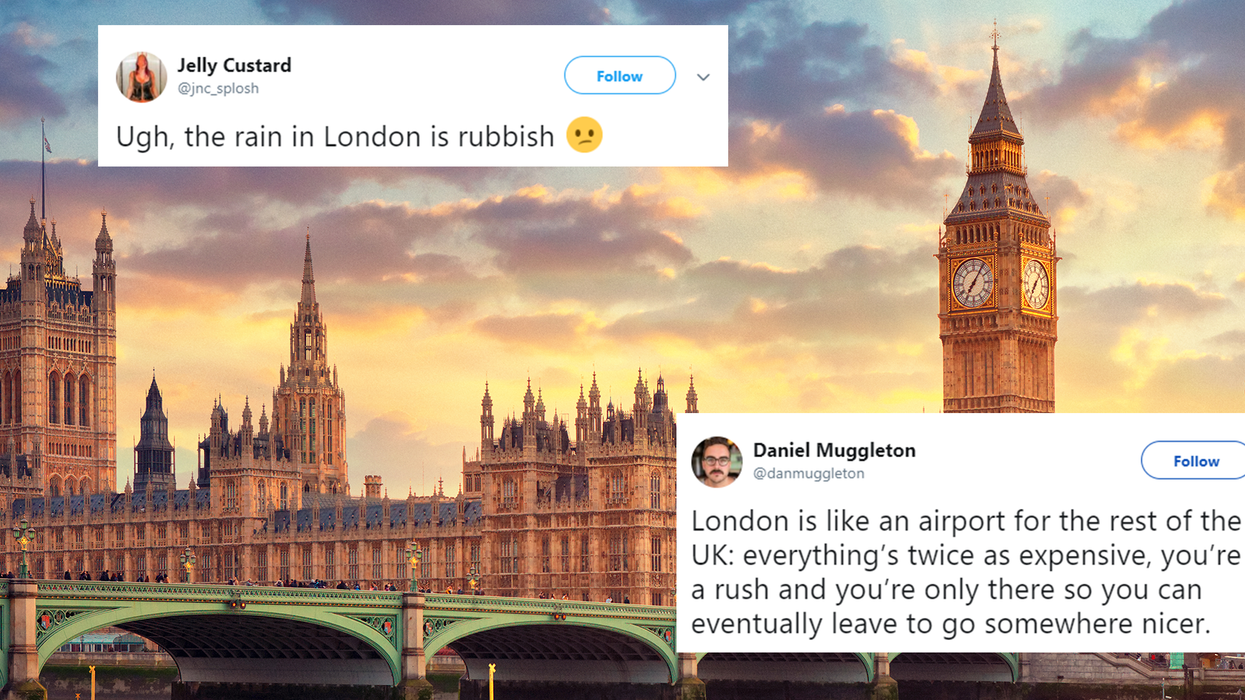Click the Daniel Muggleton display name

[x=834, y=450]
